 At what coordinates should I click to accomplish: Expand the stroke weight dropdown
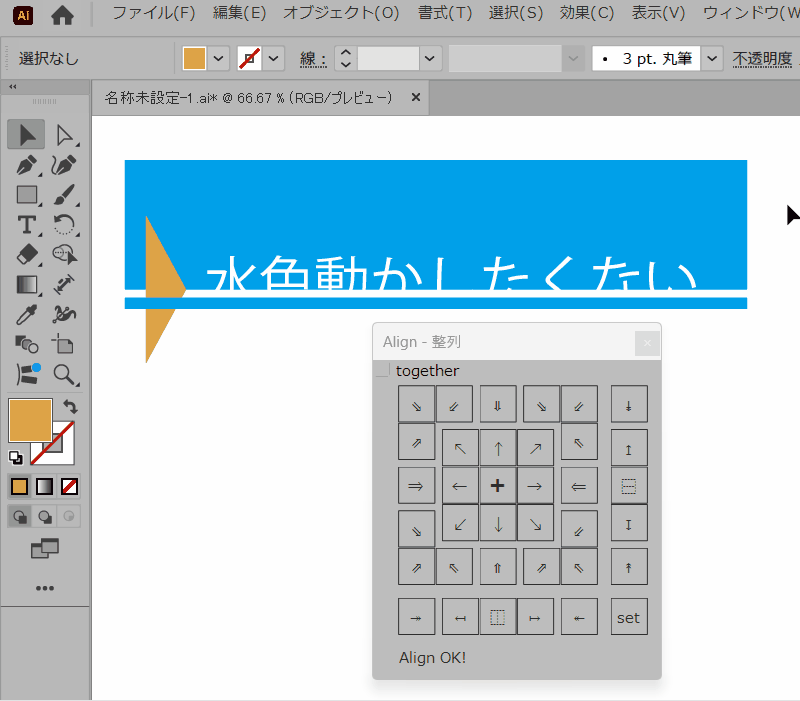pyautogui.click(x=431, y=59)
